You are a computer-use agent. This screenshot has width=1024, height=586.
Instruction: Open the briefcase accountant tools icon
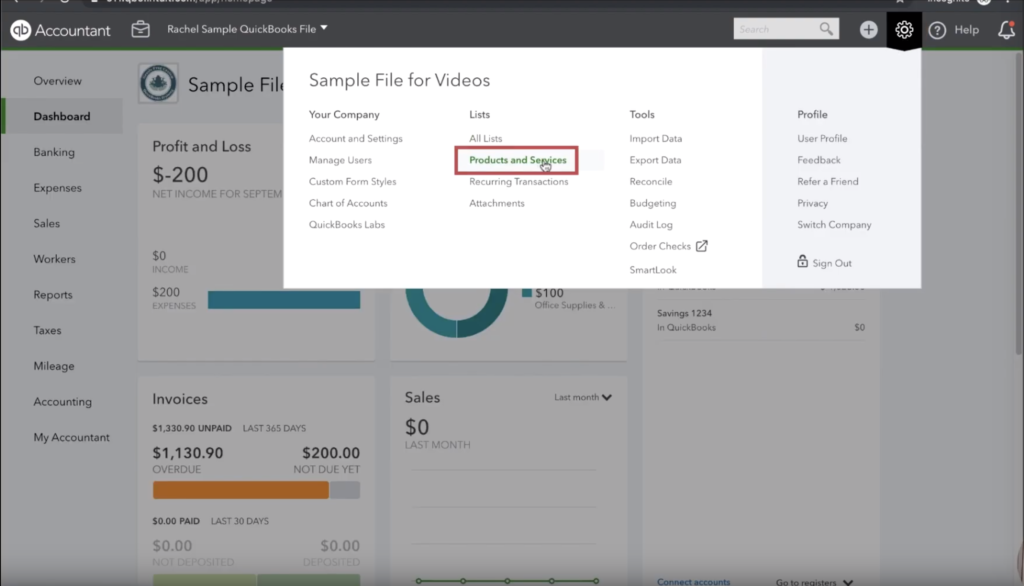(x=141, y=30)
